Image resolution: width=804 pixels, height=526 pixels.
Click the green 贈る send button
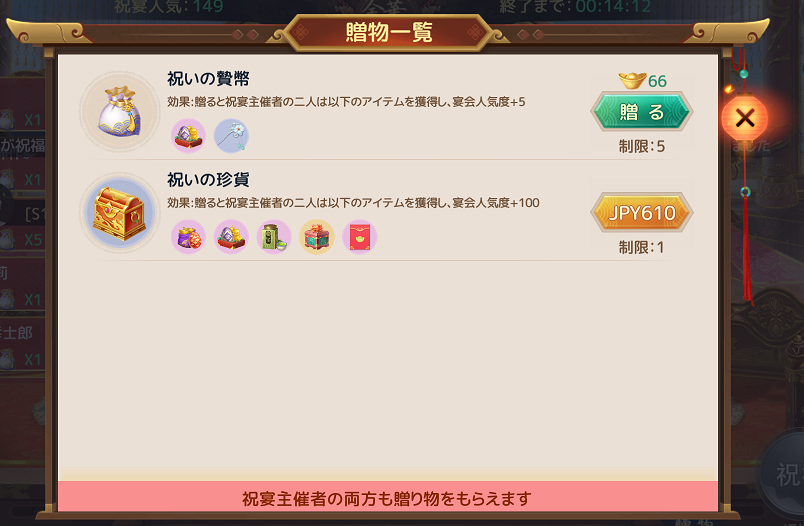click(641, 111)
